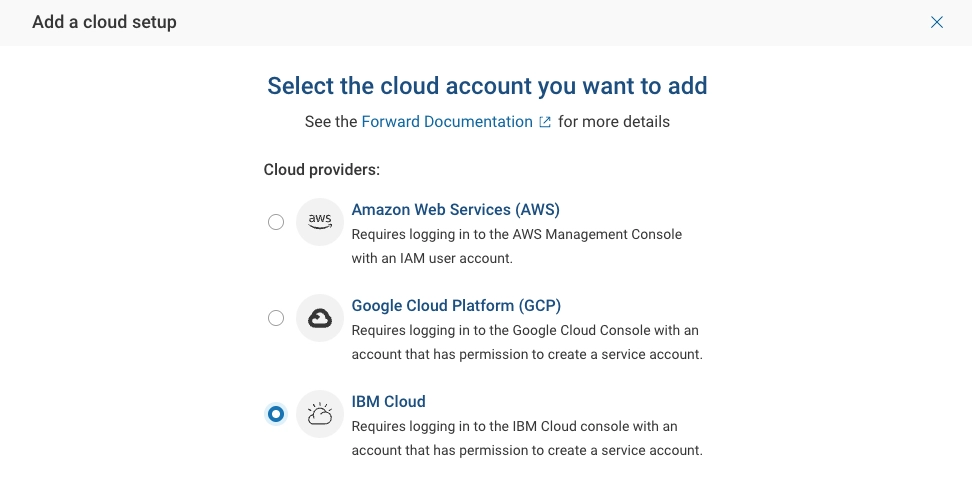
Task: Click the selected IBM Cloud radio button
Action: click(x=276, y=414)
